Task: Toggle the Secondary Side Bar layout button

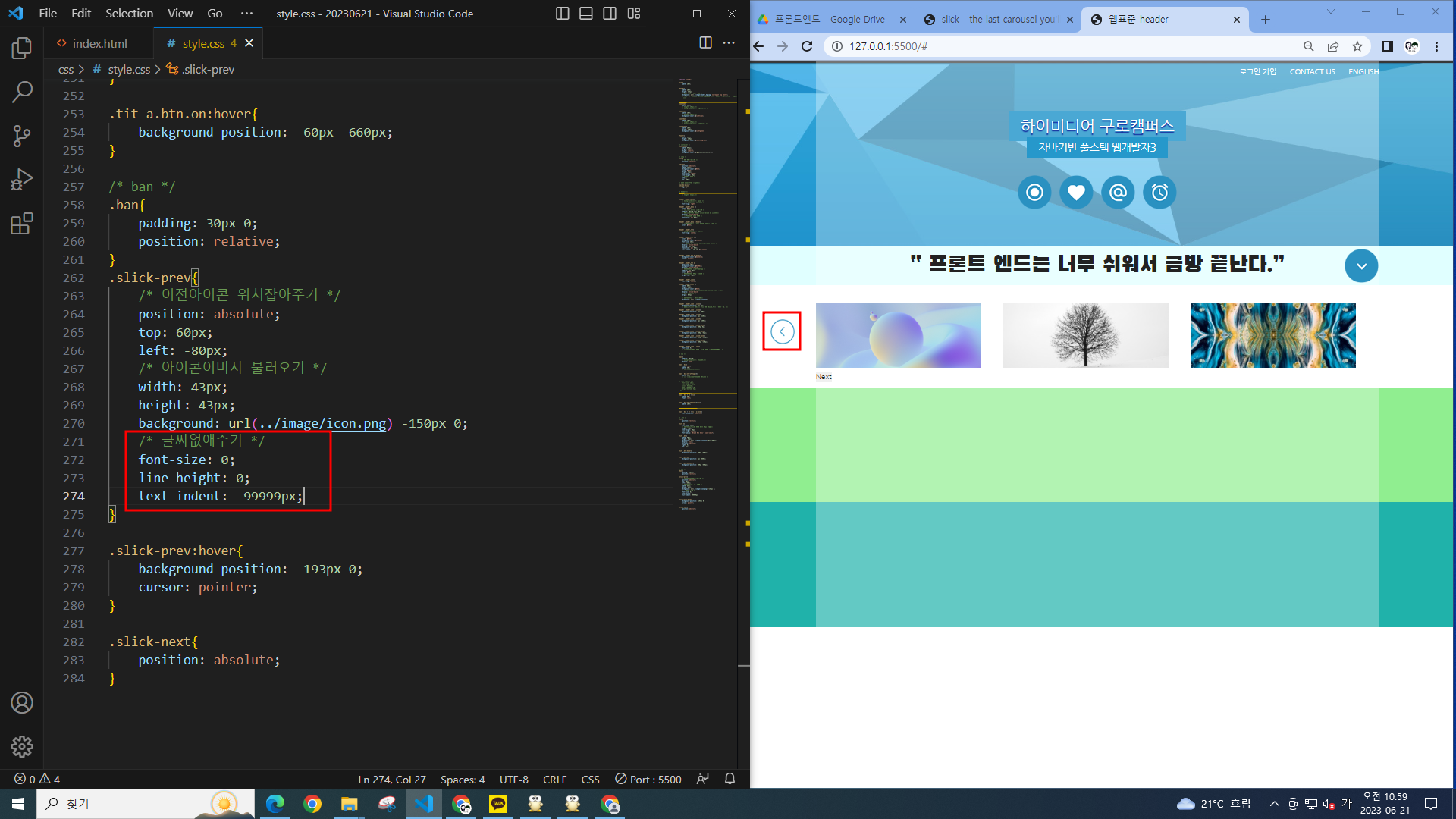Action: point(610,14)
